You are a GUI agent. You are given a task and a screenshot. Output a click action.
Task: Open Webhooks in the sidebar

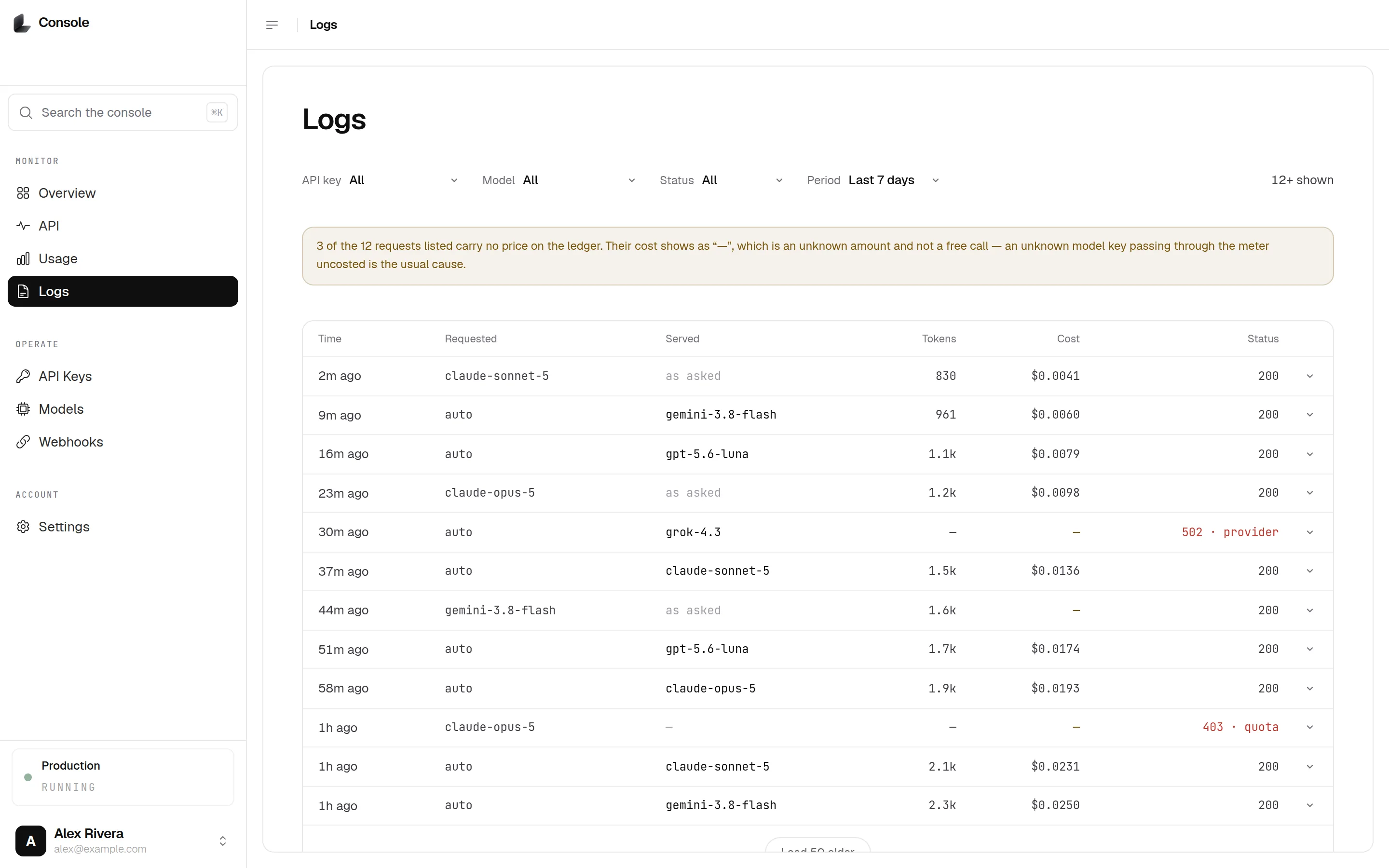pos(123,441)
